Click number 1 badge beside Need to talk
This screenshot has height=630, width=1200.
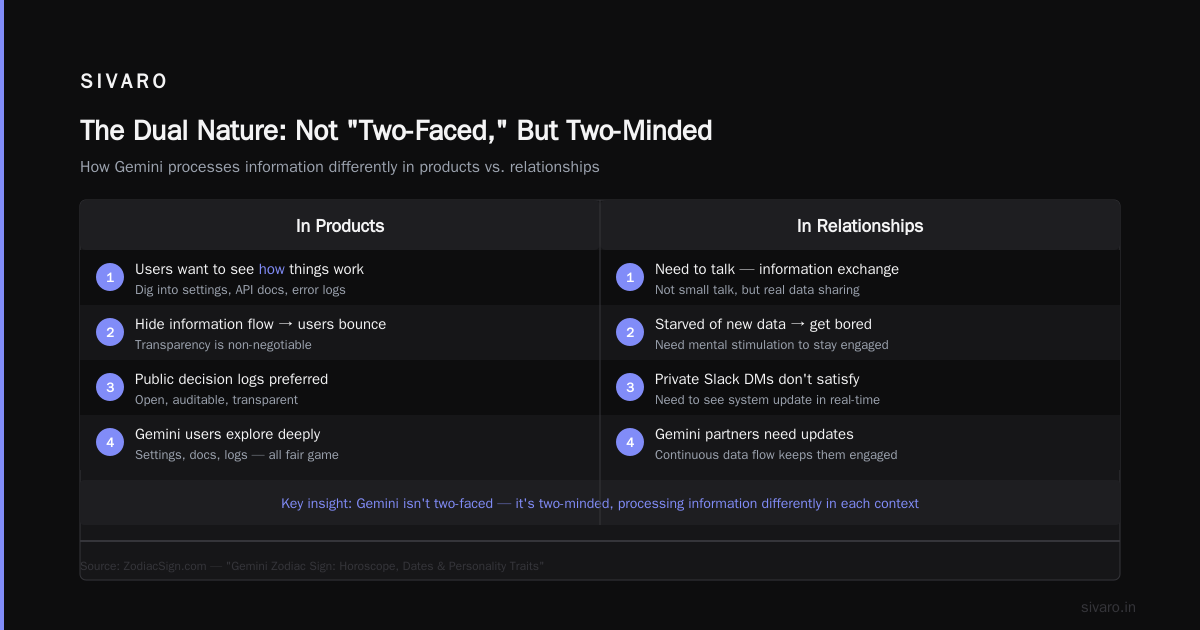(630, 277)
